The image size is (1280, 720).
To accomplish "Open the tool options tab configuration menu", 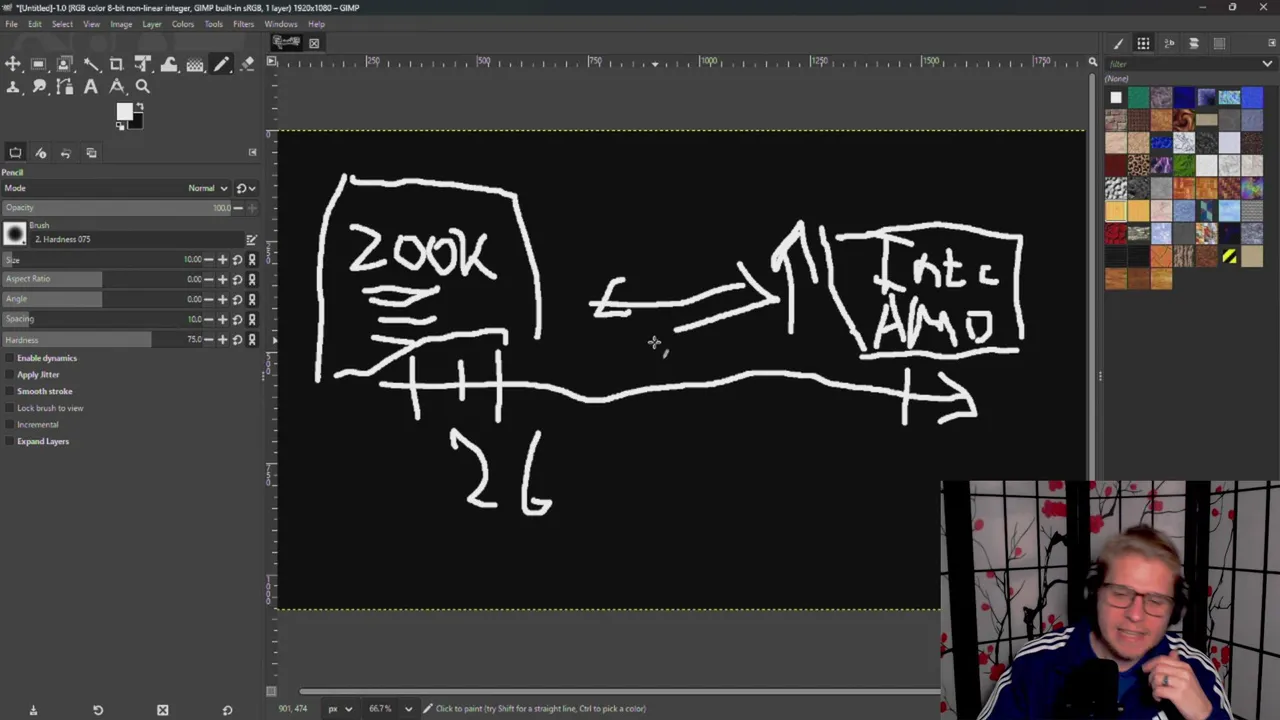I will point(252,153).
